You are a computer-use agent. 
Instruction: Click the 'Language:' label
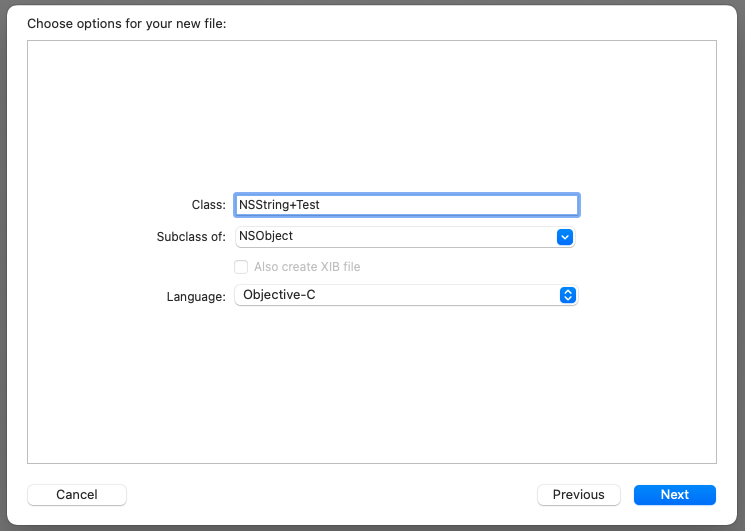pyautogui.click(x=196, y=296)
